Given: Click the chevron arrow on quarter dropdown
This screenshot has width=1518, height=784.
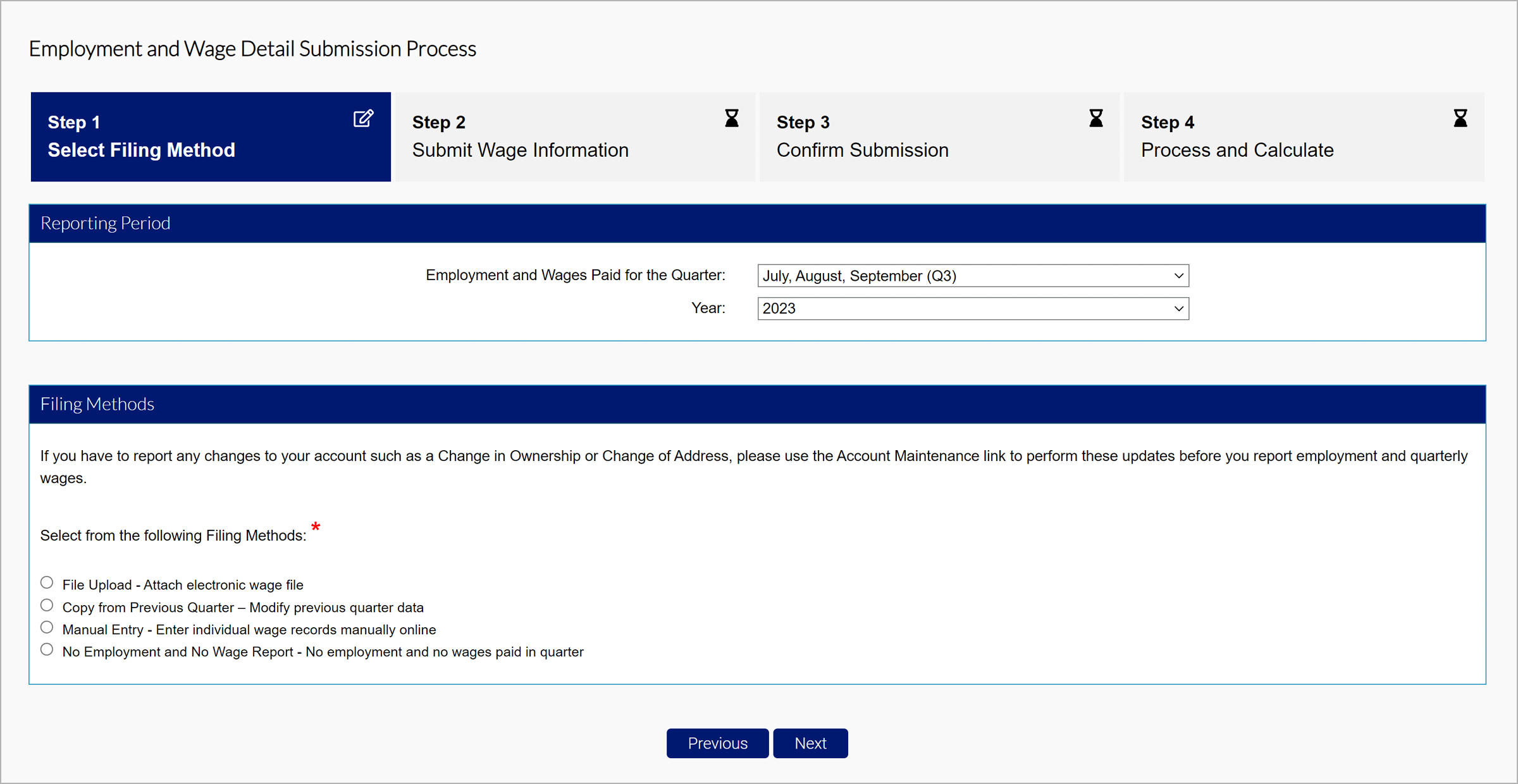Looking at the screenshot, I should click(x=1178, y=276).
